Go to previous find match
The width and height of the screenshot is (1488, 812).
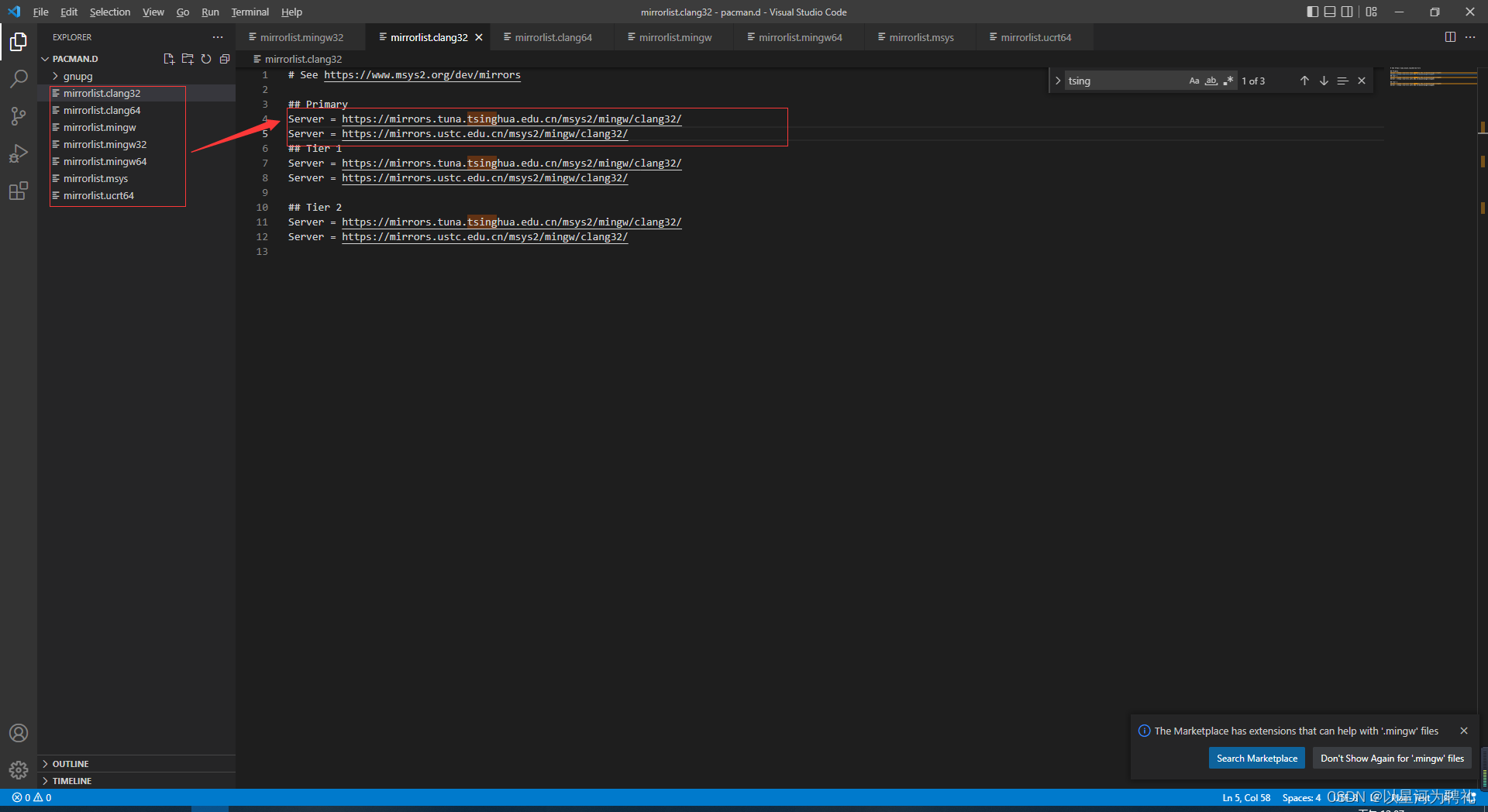pos(1304,81)
